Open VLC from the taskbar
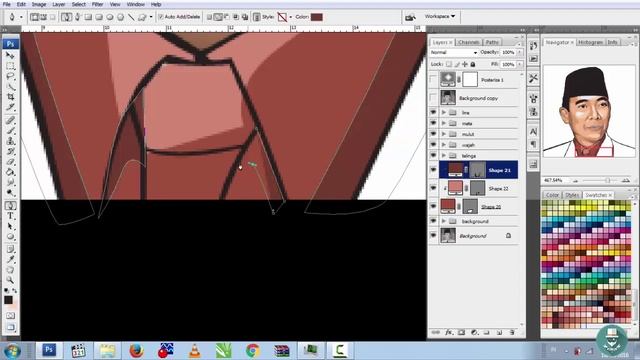The width and height of the screenshot is (640, 360). pyautogui.click(x=195, y=351)
